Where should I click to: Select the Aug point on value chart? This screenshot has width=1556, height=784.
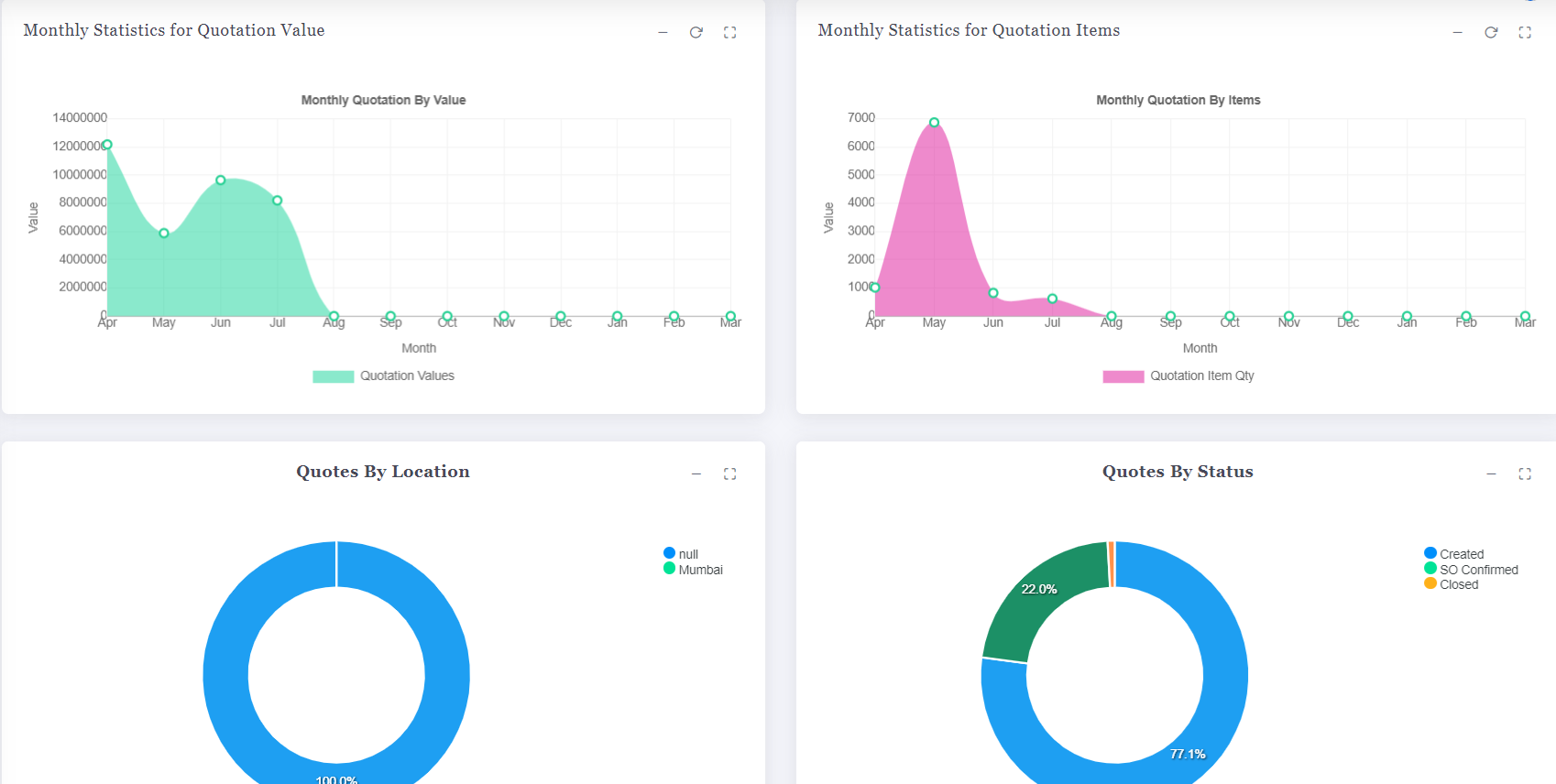coord(334,317)
